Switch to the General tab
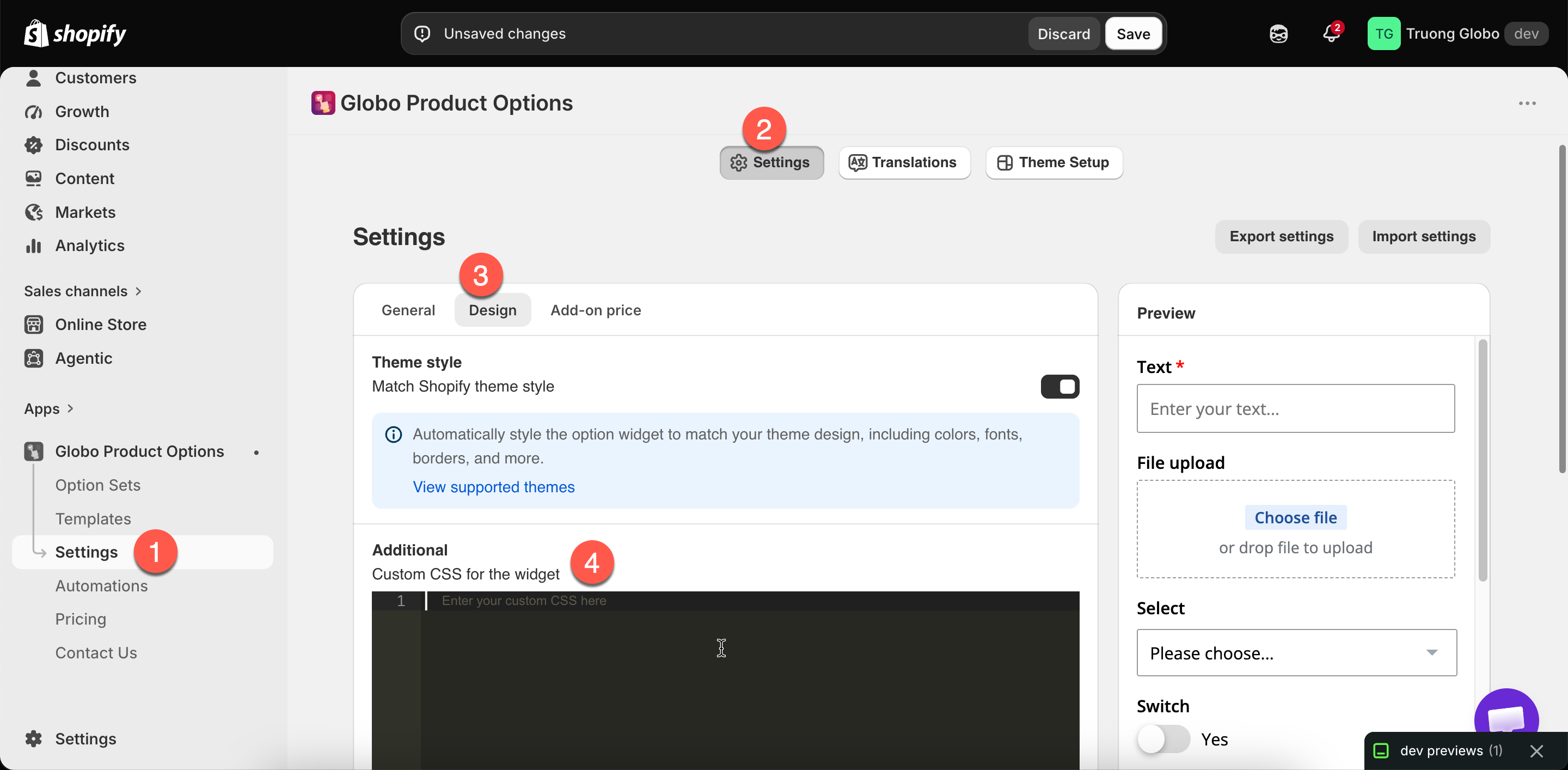Screen dimensions: 1568x770 point(408,310)
